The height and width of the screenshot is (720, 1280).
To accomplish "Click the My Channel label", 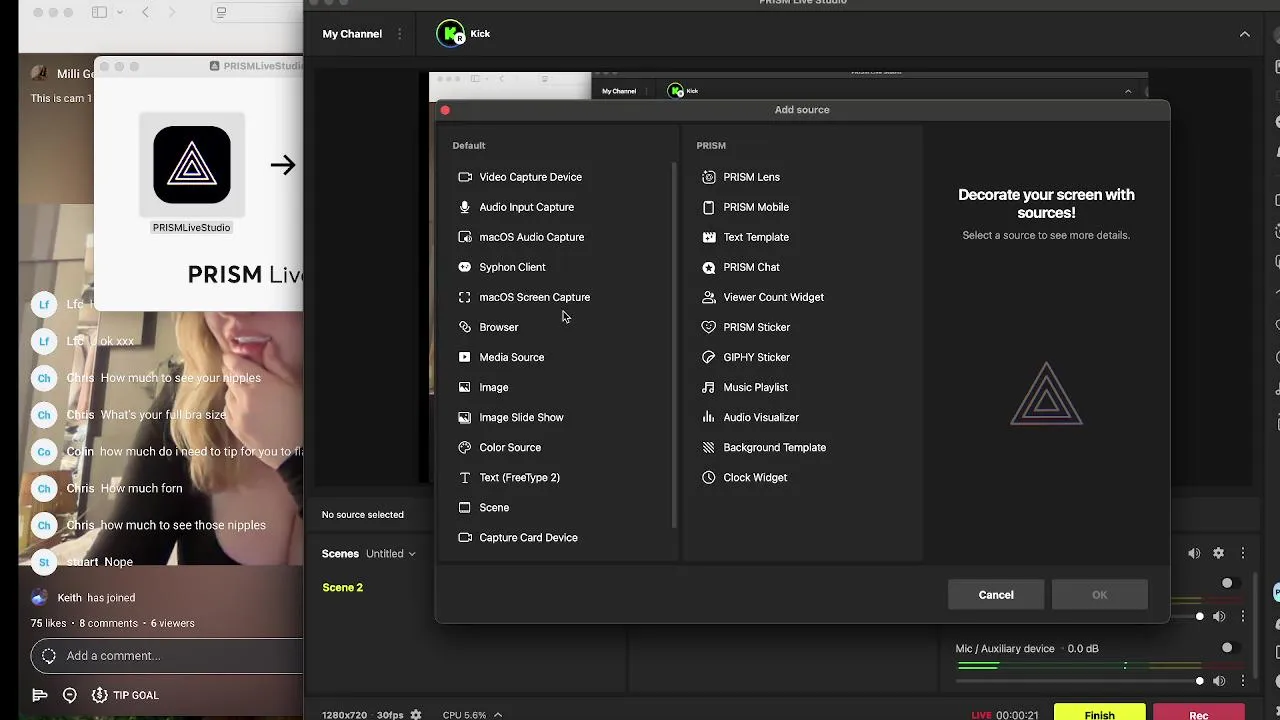I will pos(352,34).
